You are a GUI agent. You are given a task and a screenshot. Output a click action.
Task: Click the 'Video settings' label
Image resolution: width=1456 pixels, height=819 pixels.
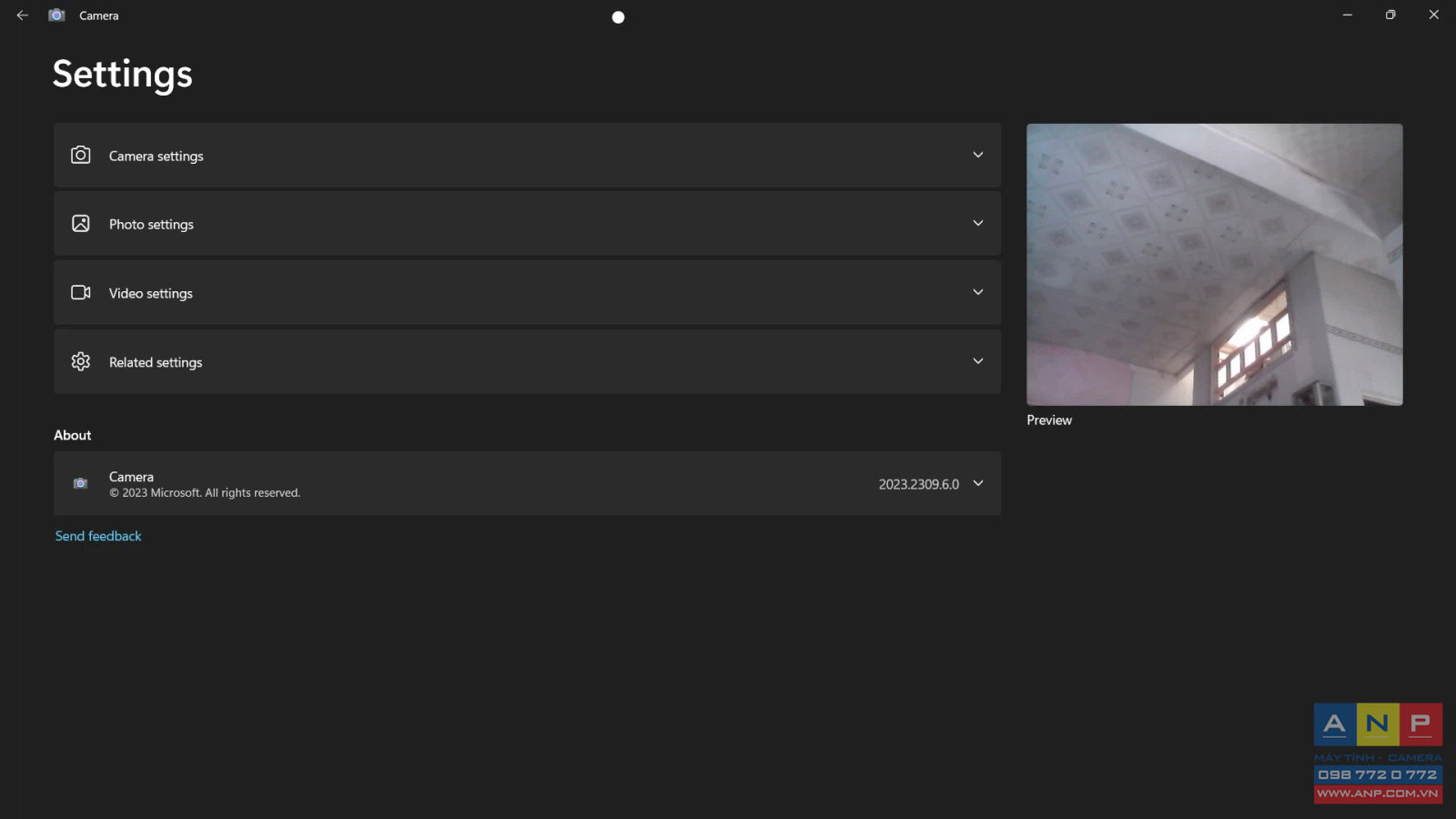(151, 294)
